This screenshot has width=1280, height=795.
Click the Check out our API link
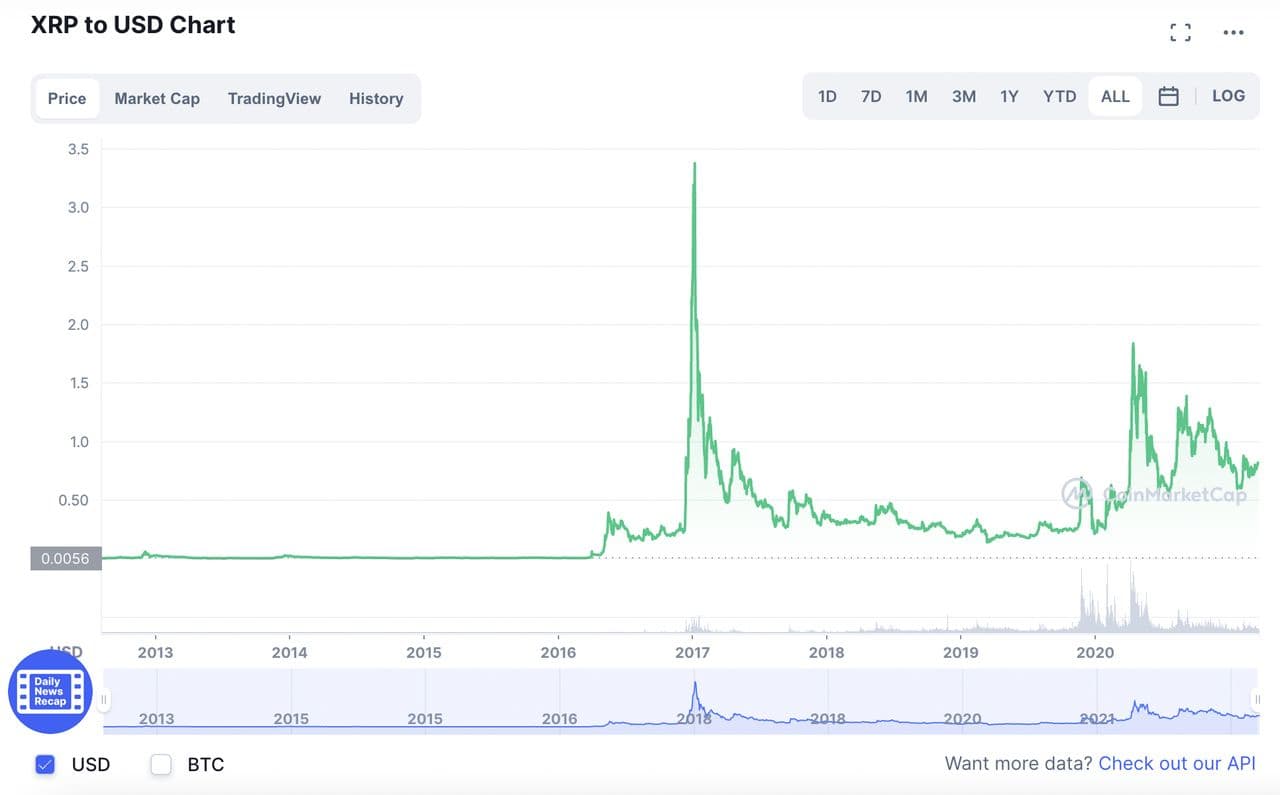1176,764
